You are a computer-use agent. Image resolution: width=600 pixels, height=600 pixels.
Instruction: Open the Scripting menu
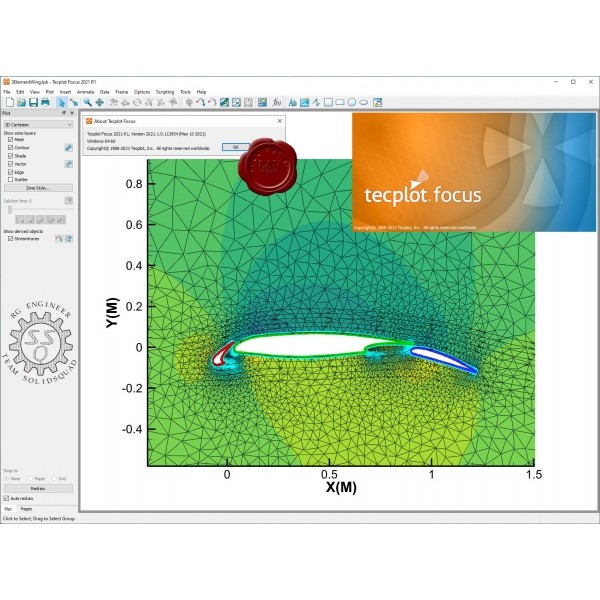pos(165,92)
